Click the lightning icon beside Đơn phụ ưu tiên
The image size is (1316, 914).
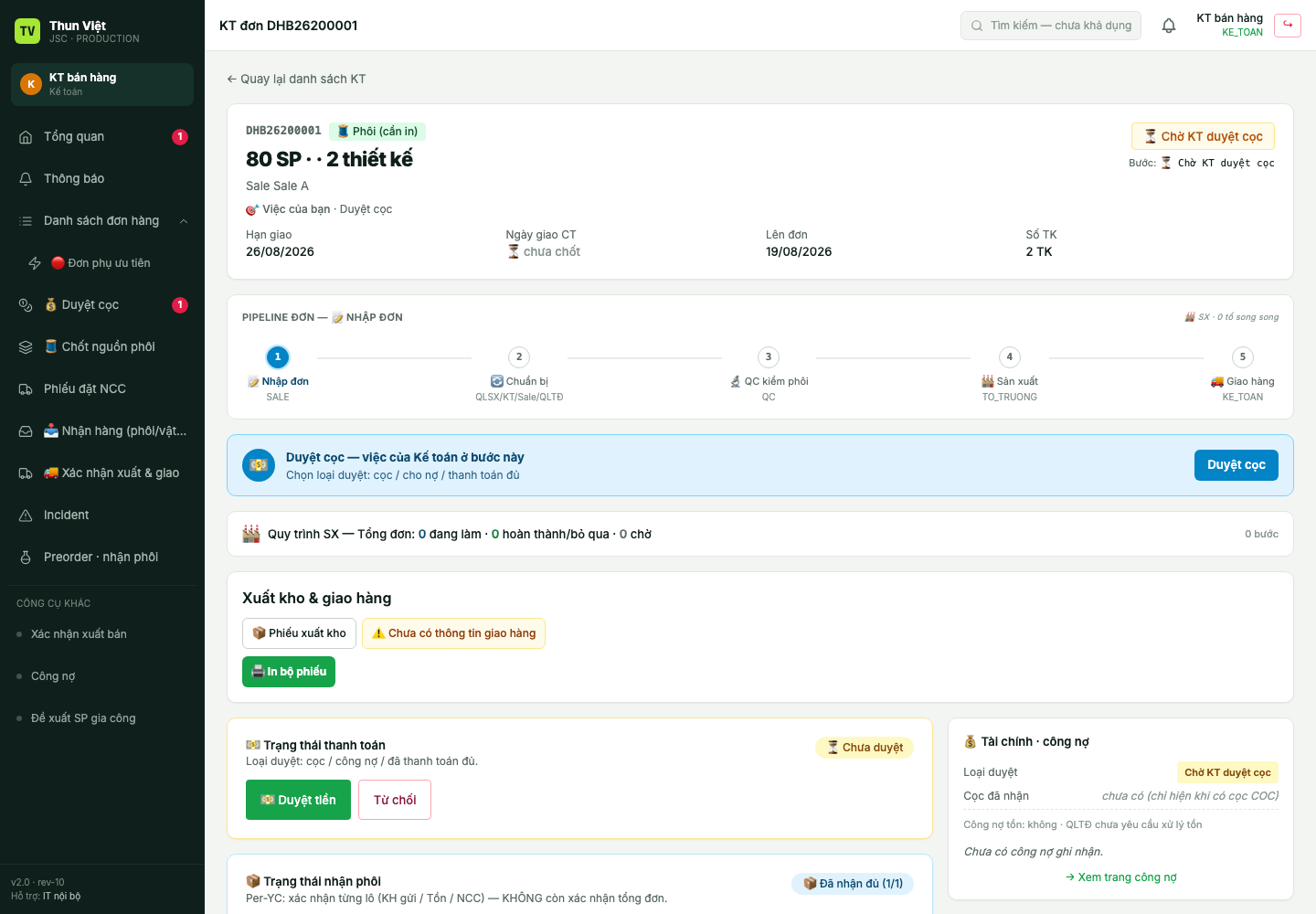point(35,263)
